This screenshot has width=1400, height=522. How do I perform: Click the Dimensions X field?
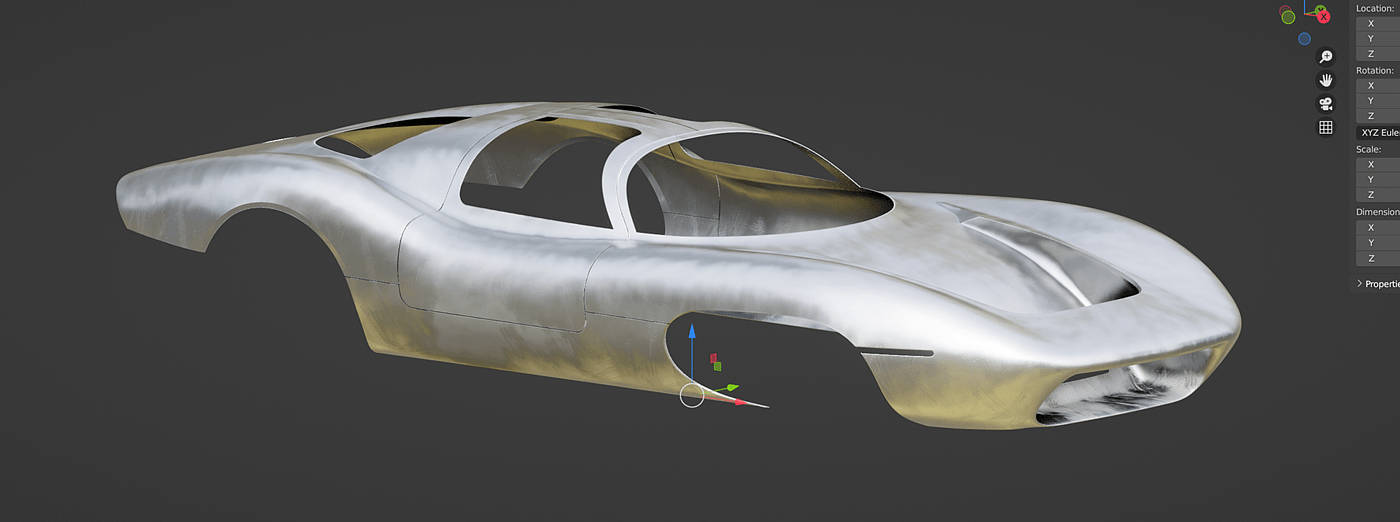(x=1378, y=227)
